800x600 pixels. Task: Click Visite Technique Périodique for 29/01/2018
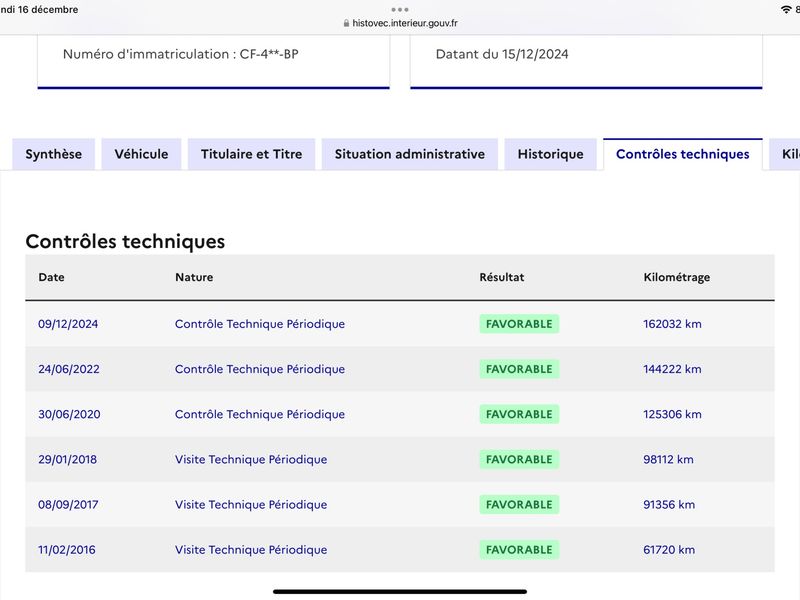pos(251,459)
